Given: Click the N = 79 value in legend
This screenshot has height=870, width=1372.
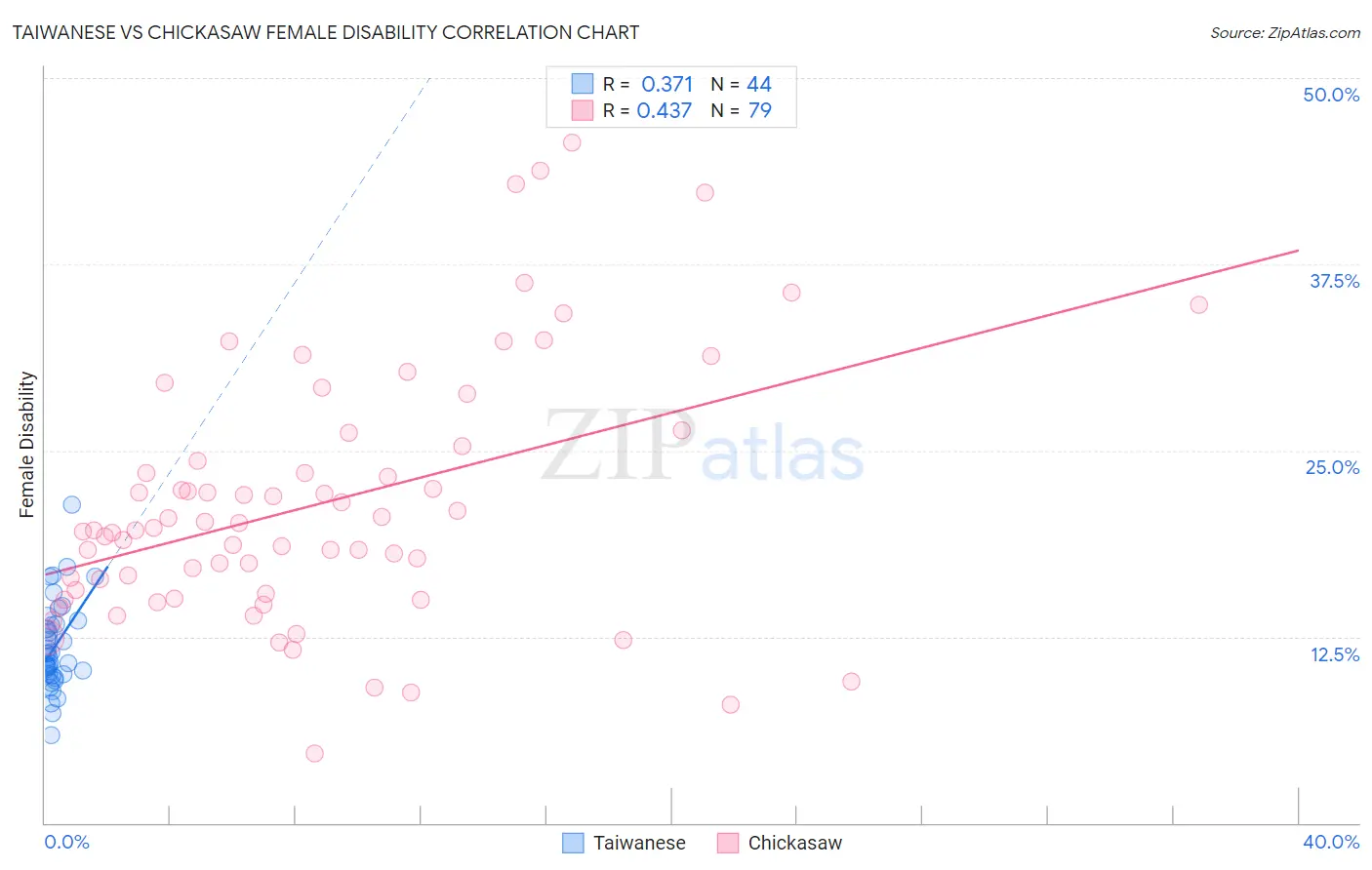Looking at the screenshot, I should pos(741,110).
